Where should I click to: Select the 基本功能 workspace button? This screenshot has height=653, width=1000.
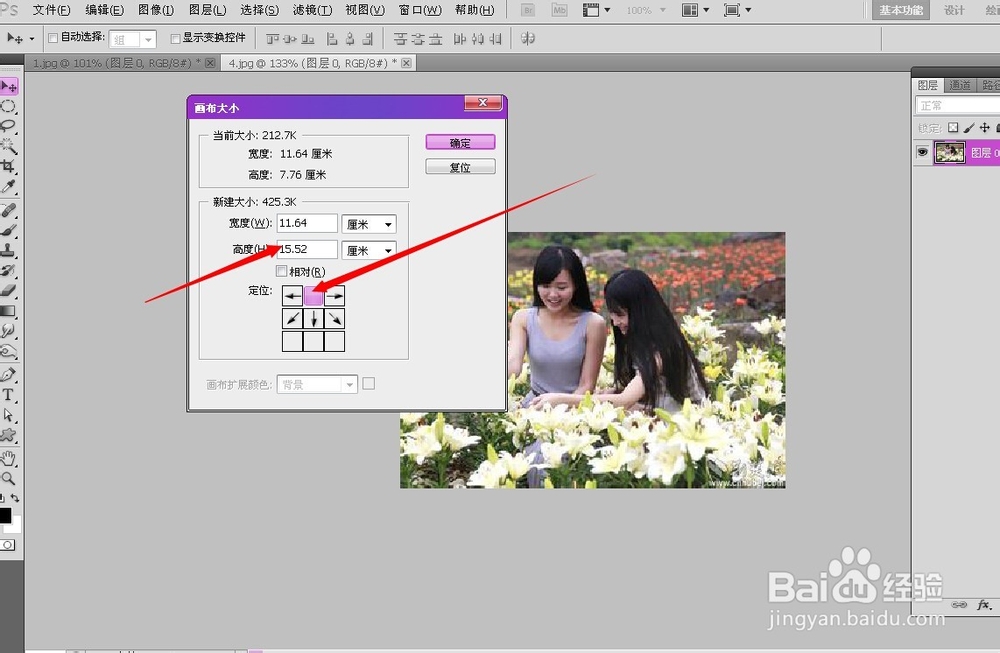(x=901, y=10)
